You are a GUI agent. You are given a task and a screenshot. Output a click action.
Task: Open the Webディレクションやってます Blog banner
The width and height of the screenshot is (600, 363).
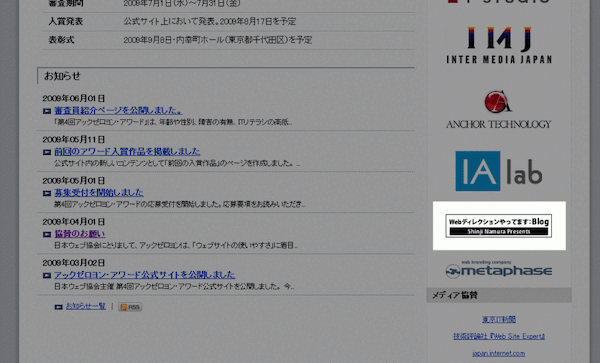click(x=499, y=226)
